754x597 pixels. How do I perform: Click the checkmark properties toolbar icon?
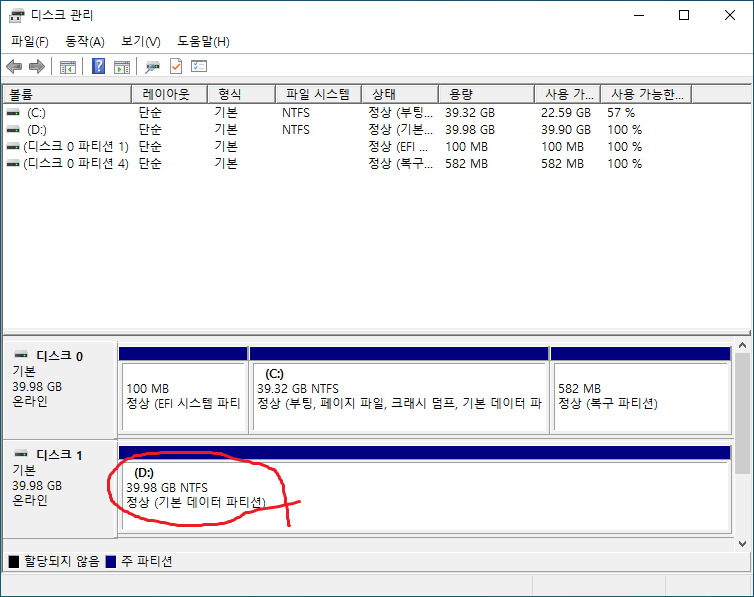[x=176, y=66]
